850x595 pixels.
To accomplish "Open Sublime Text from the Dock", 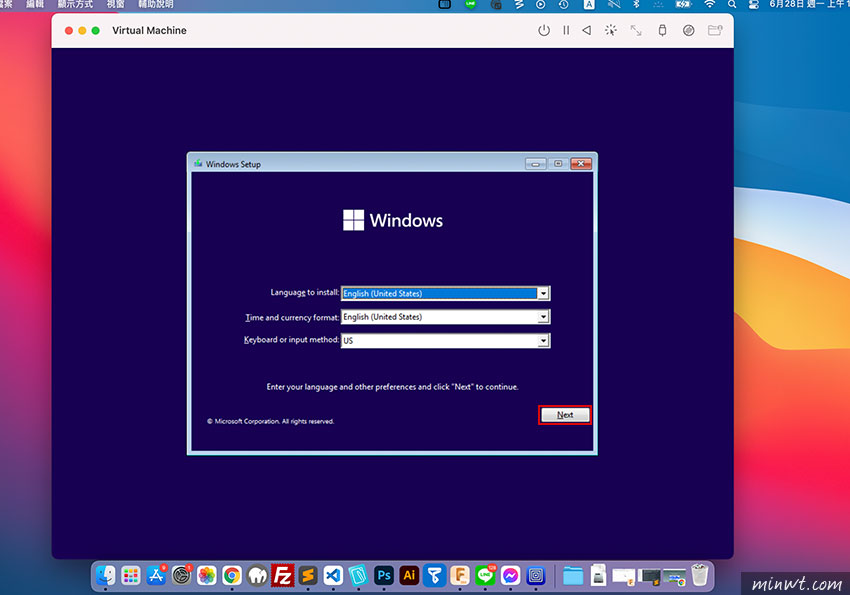I will coord(308,575).
